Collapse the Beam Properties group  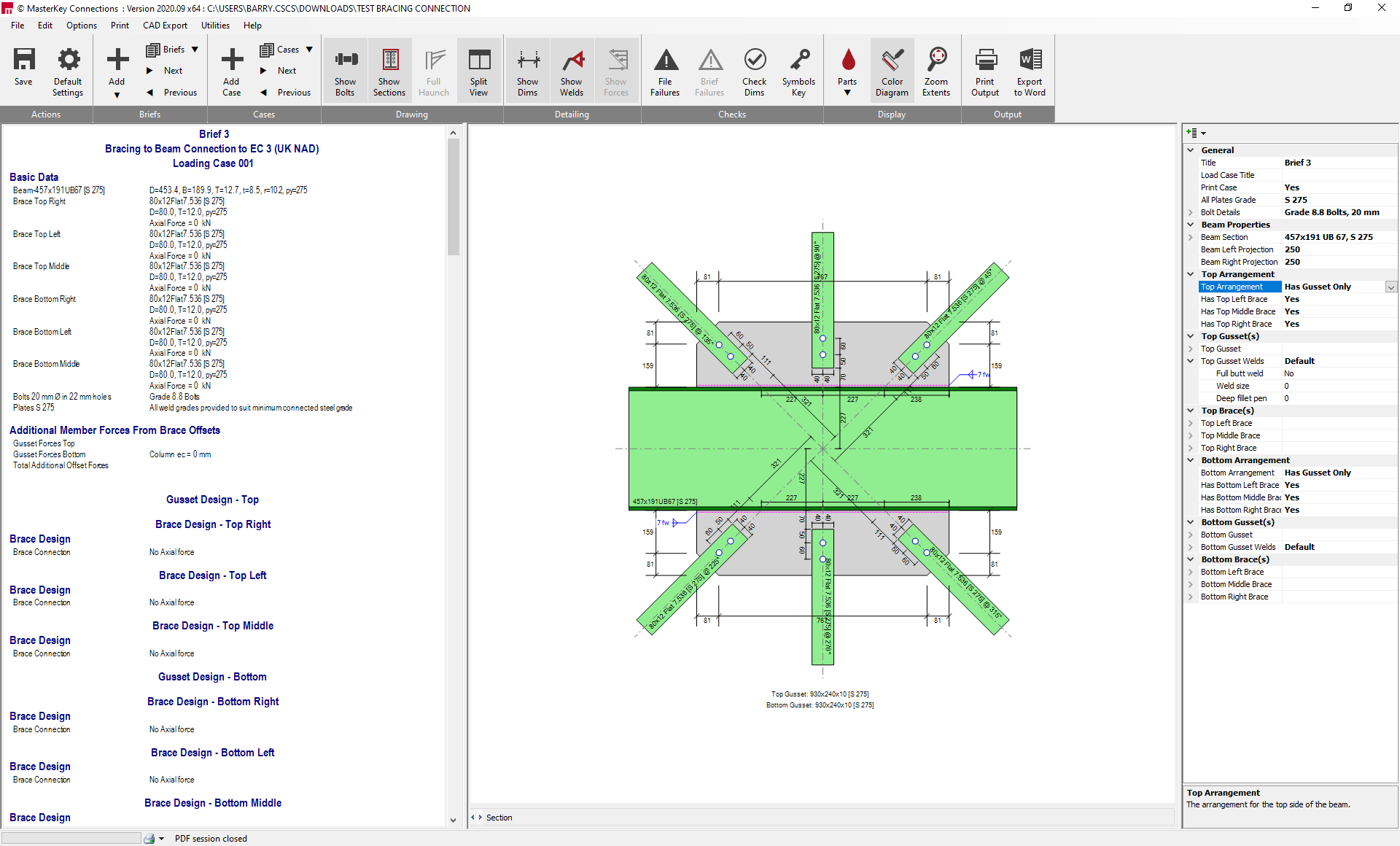pos(1191,225)
